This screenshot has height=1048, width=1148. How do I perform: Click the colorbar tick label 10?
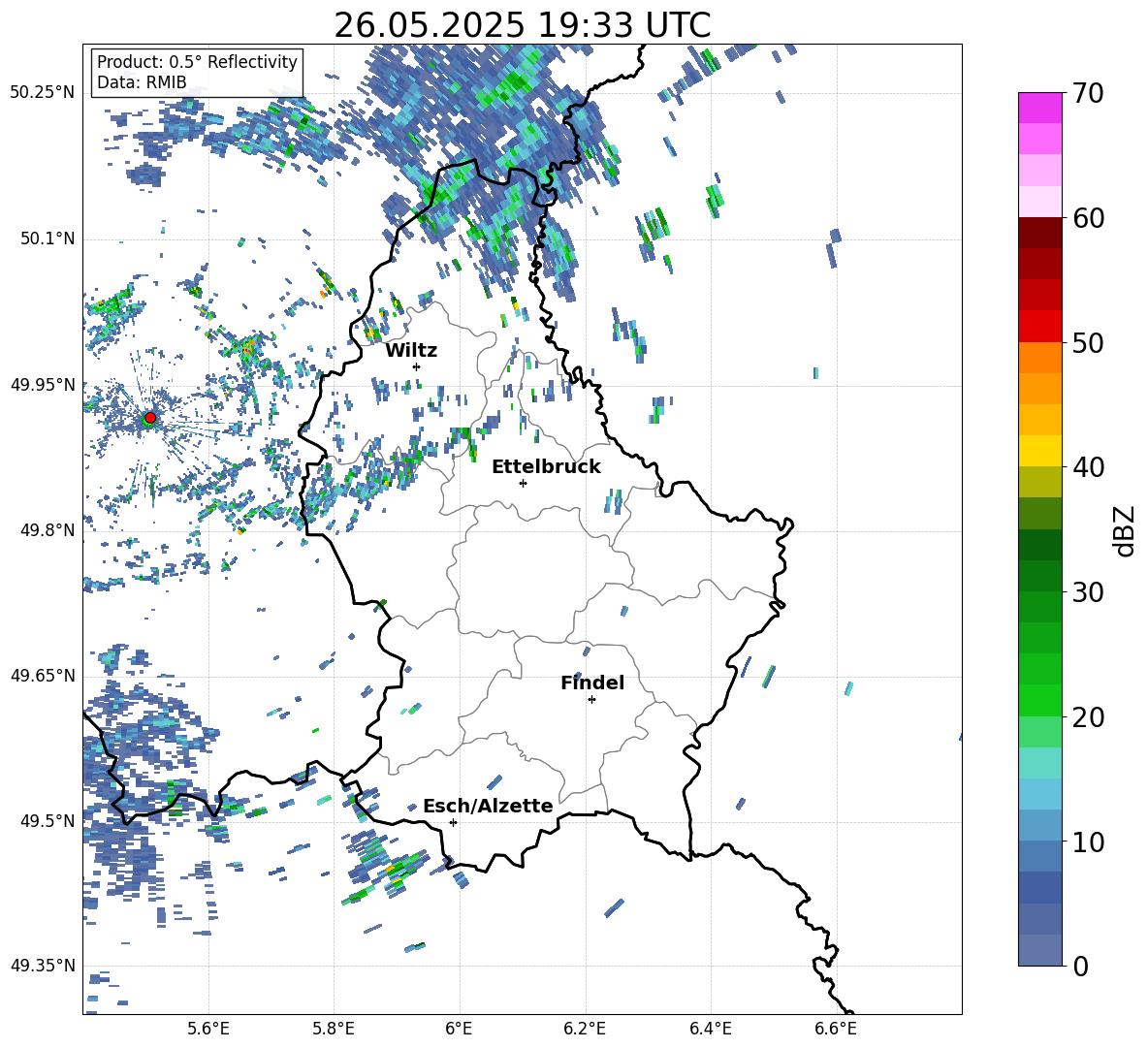tap(1089, 842)
